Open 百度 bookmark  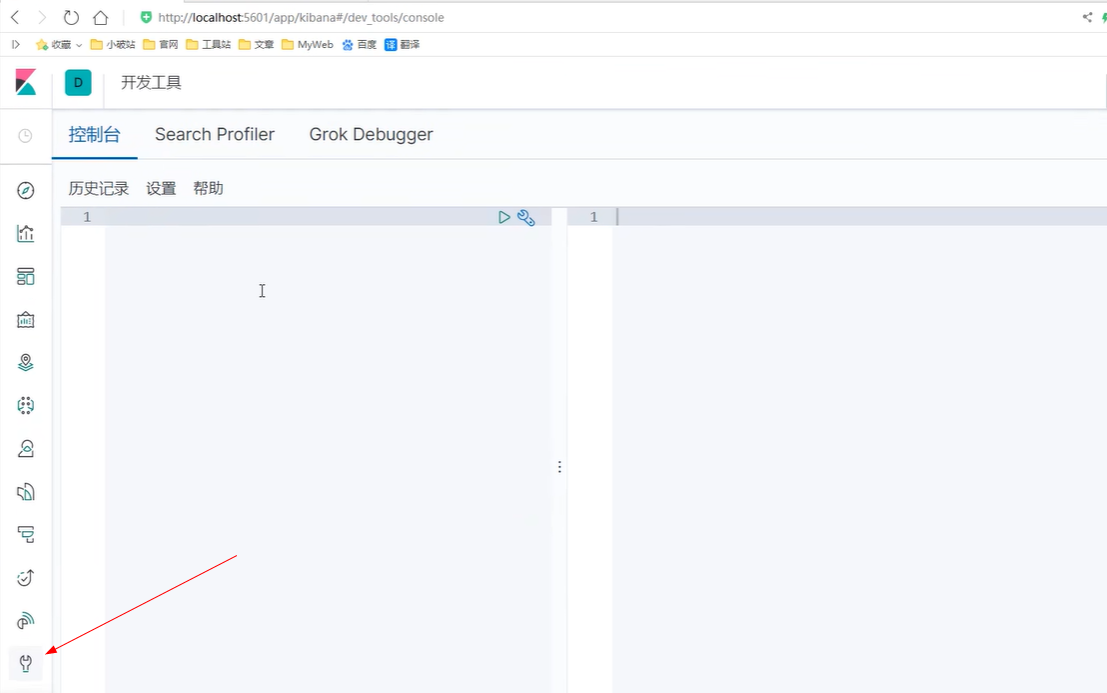click(359, 44)
